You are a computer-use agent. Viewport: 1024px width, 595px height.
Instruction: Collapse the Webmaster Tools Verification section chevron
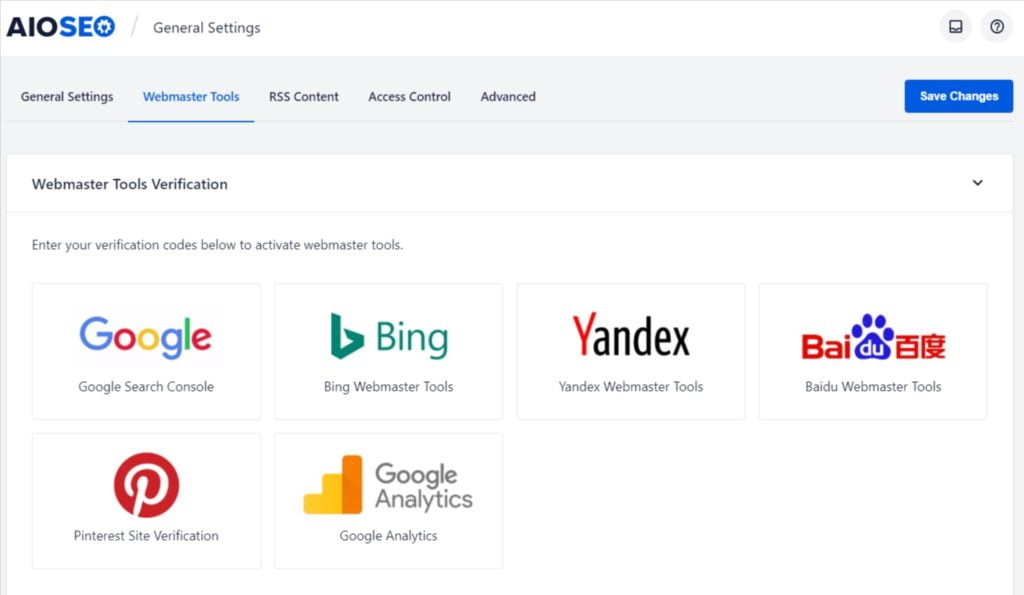(977, 183)
